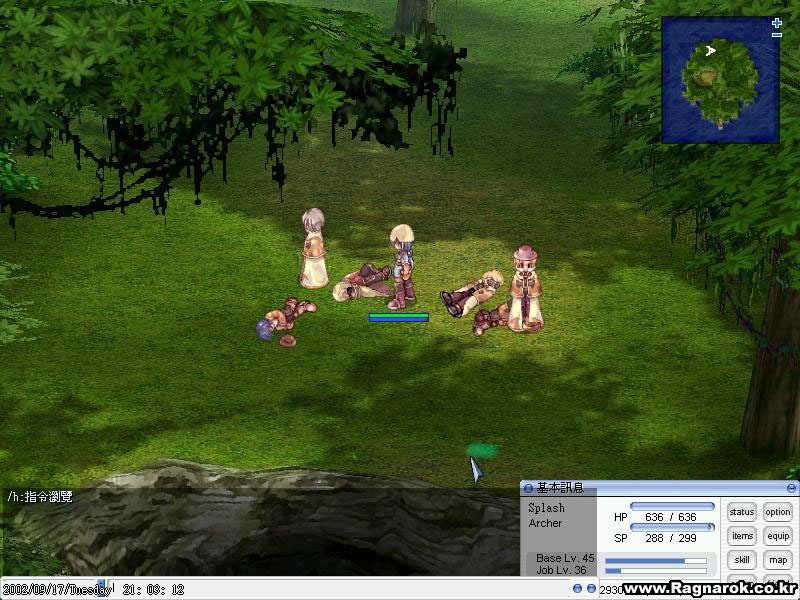
Task: Pick up the brown hat on the ground
Action: tap(288, 341)
